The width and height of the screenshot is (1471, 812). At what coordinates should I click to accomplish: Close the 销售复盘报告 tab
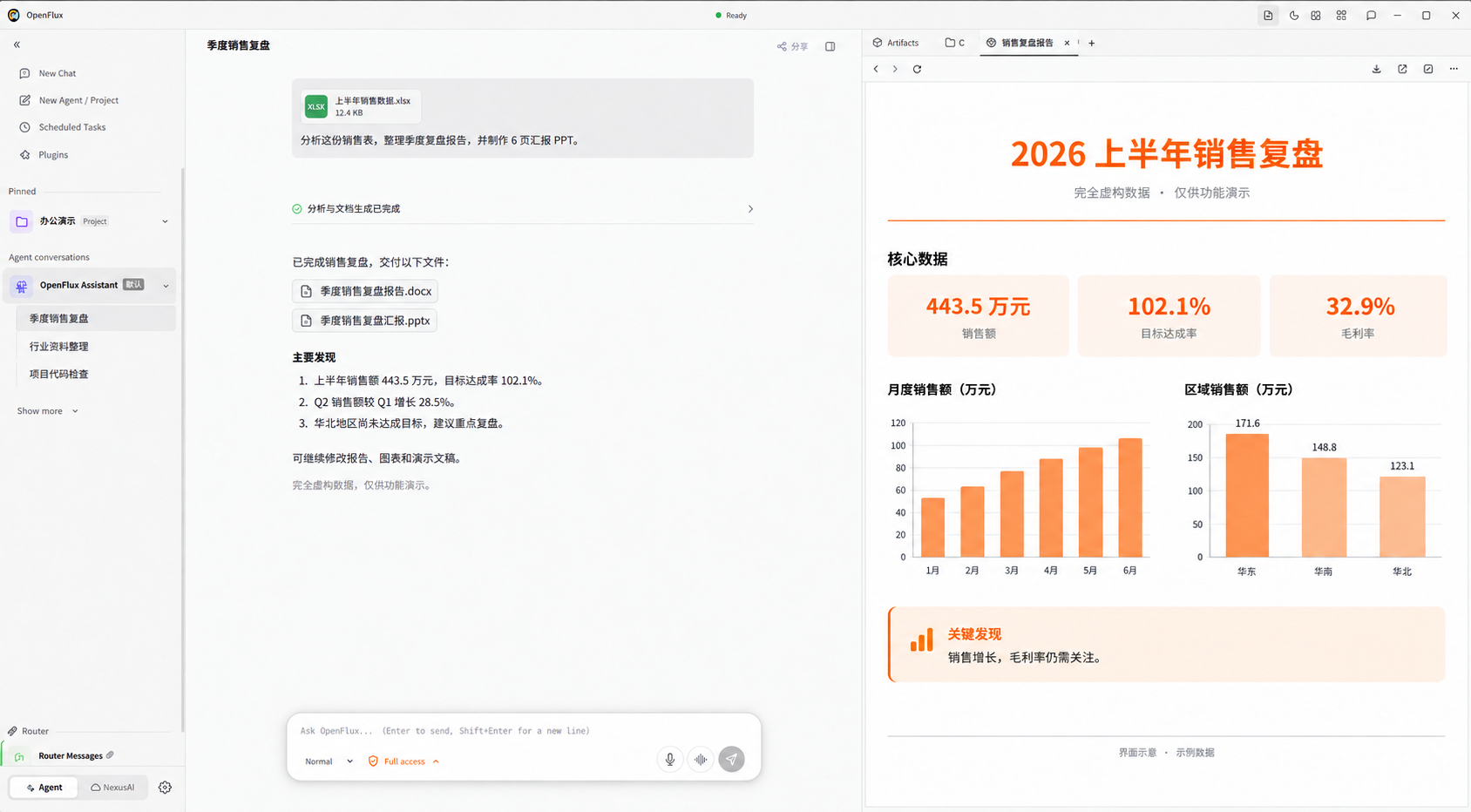(x=1067, y=43)
